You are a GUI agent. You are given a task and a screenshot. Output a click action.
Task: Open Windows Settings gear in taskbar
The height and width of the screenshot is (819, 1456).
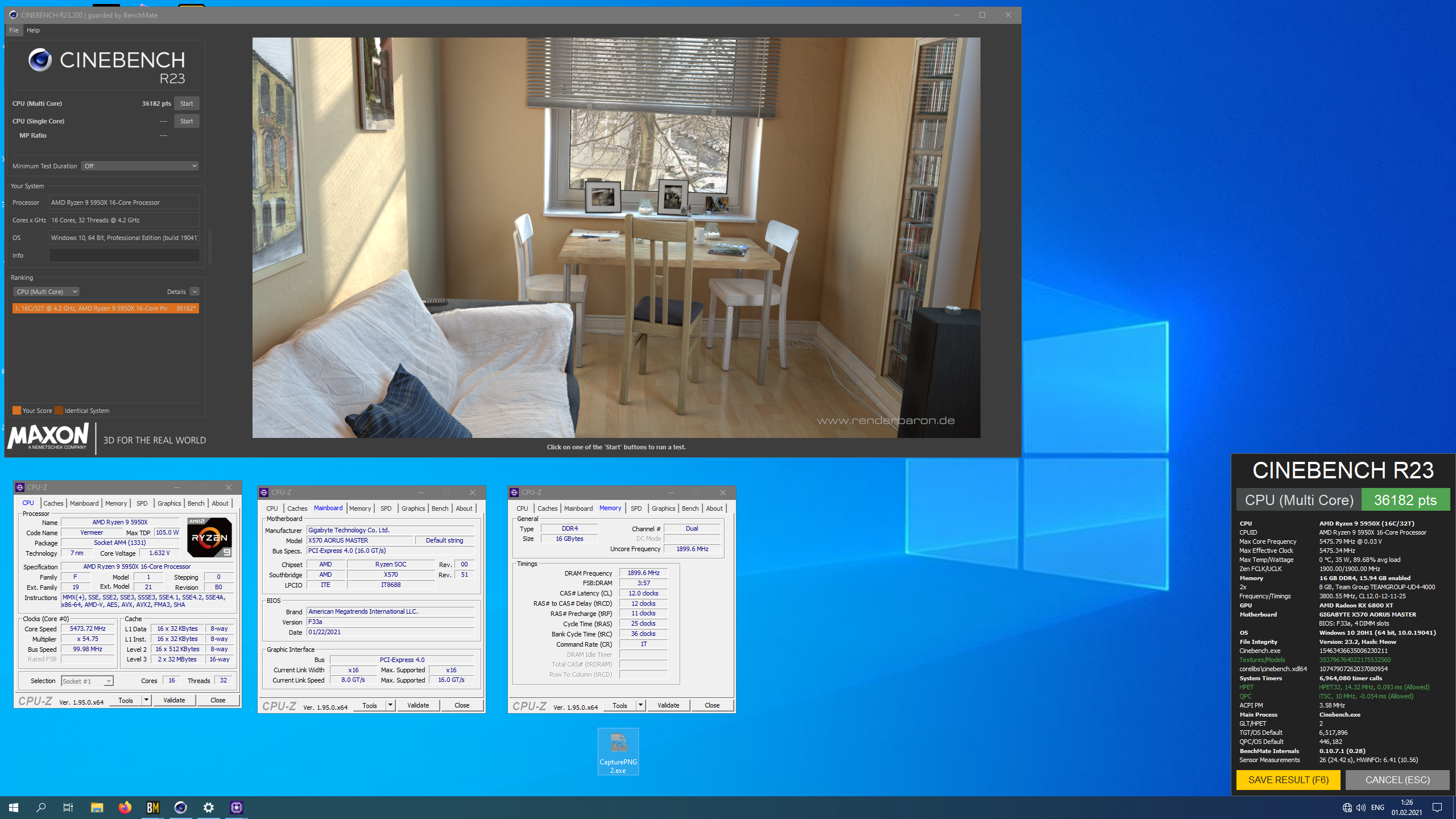coord(208,807)
